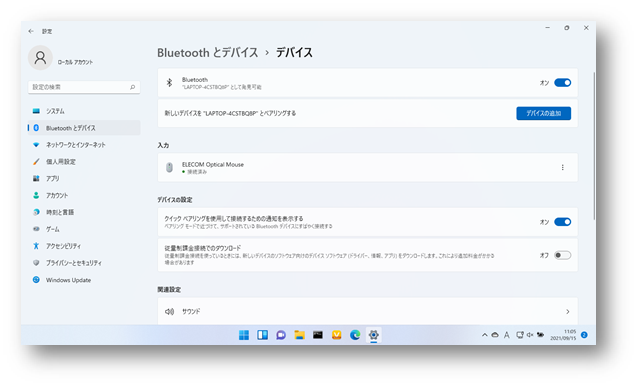Image resolution: width=638 pixels, height=387 pixels.
Task: Click the プライバシーとセキュリティ shield icon
Action: point(36,263)
